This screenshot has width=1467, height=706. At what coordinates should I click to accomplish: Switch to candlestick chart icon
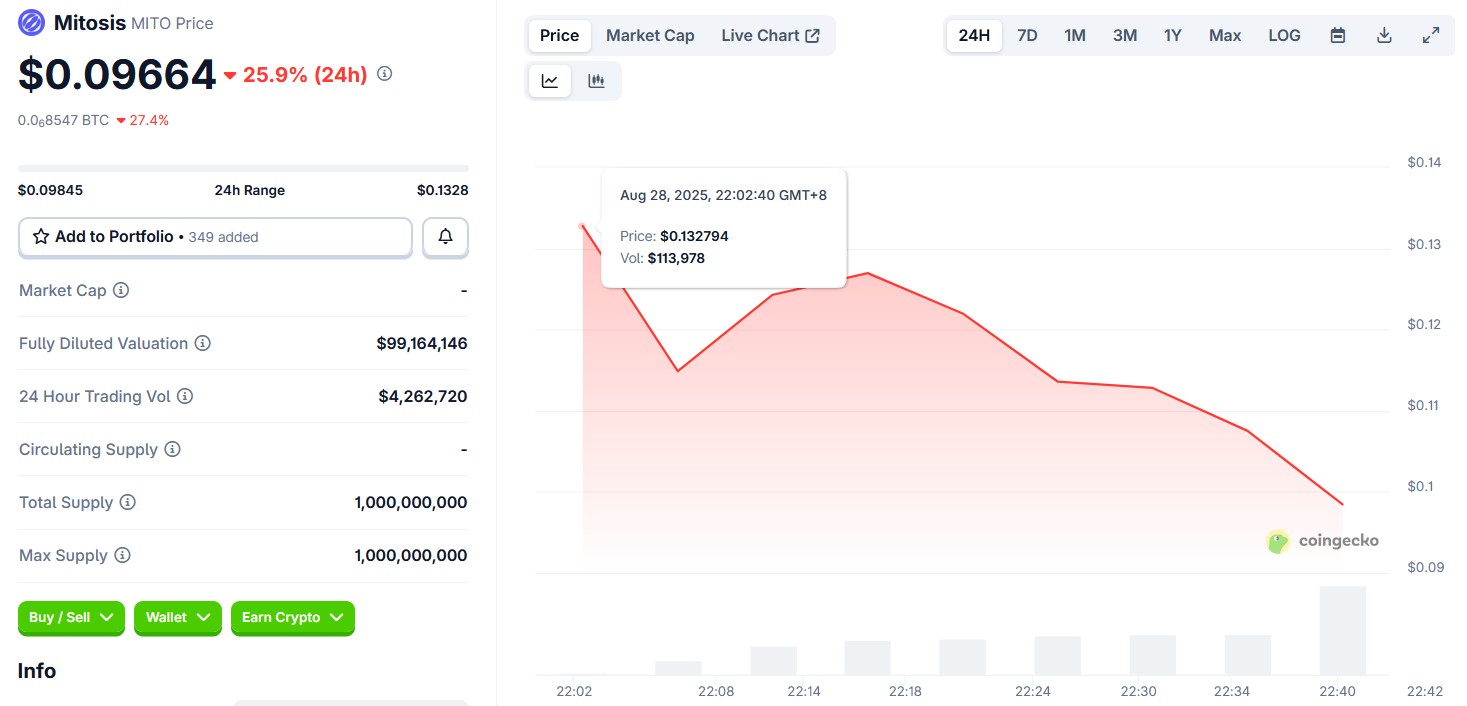[596, 81]
